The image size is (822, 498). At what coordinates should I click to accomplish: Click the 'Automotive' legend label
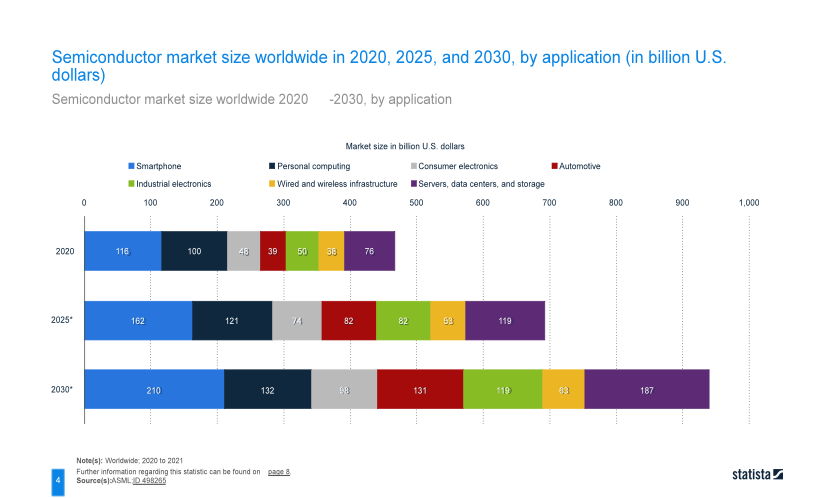(580, 166)
